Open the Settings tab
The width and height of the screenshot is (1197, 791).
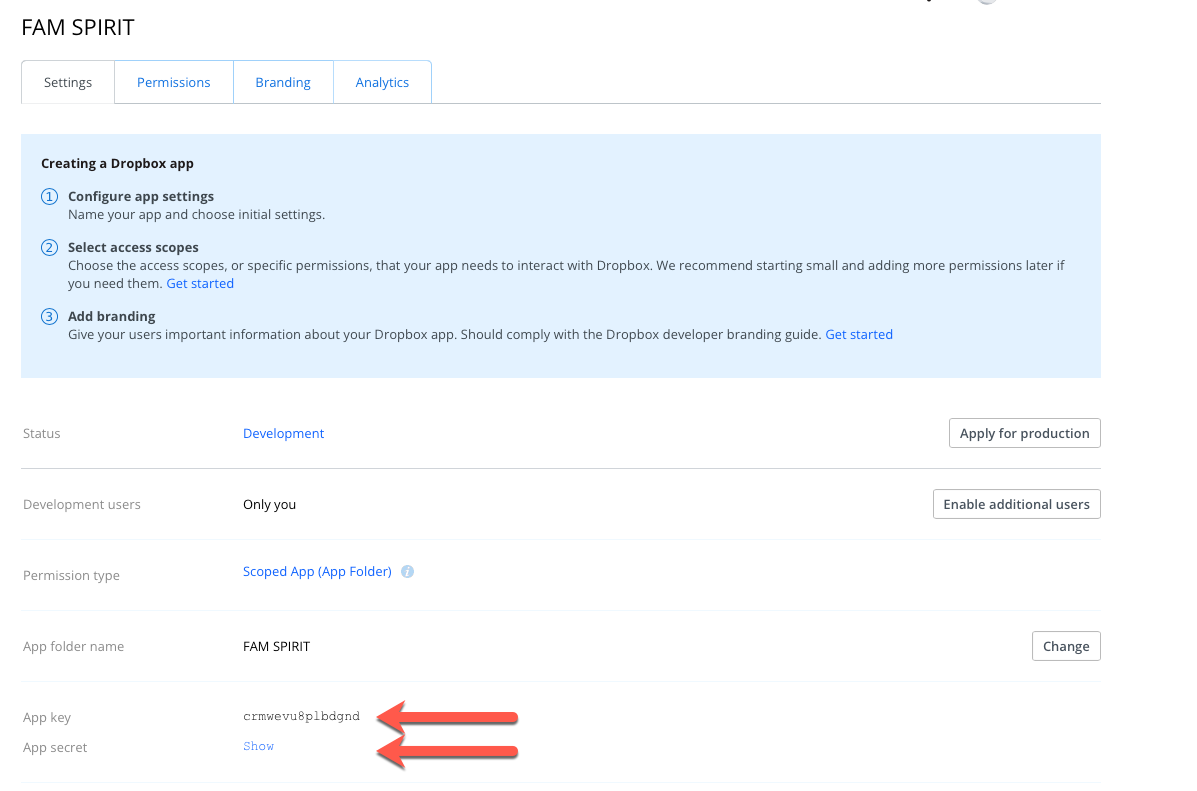[x=68, y=82]
